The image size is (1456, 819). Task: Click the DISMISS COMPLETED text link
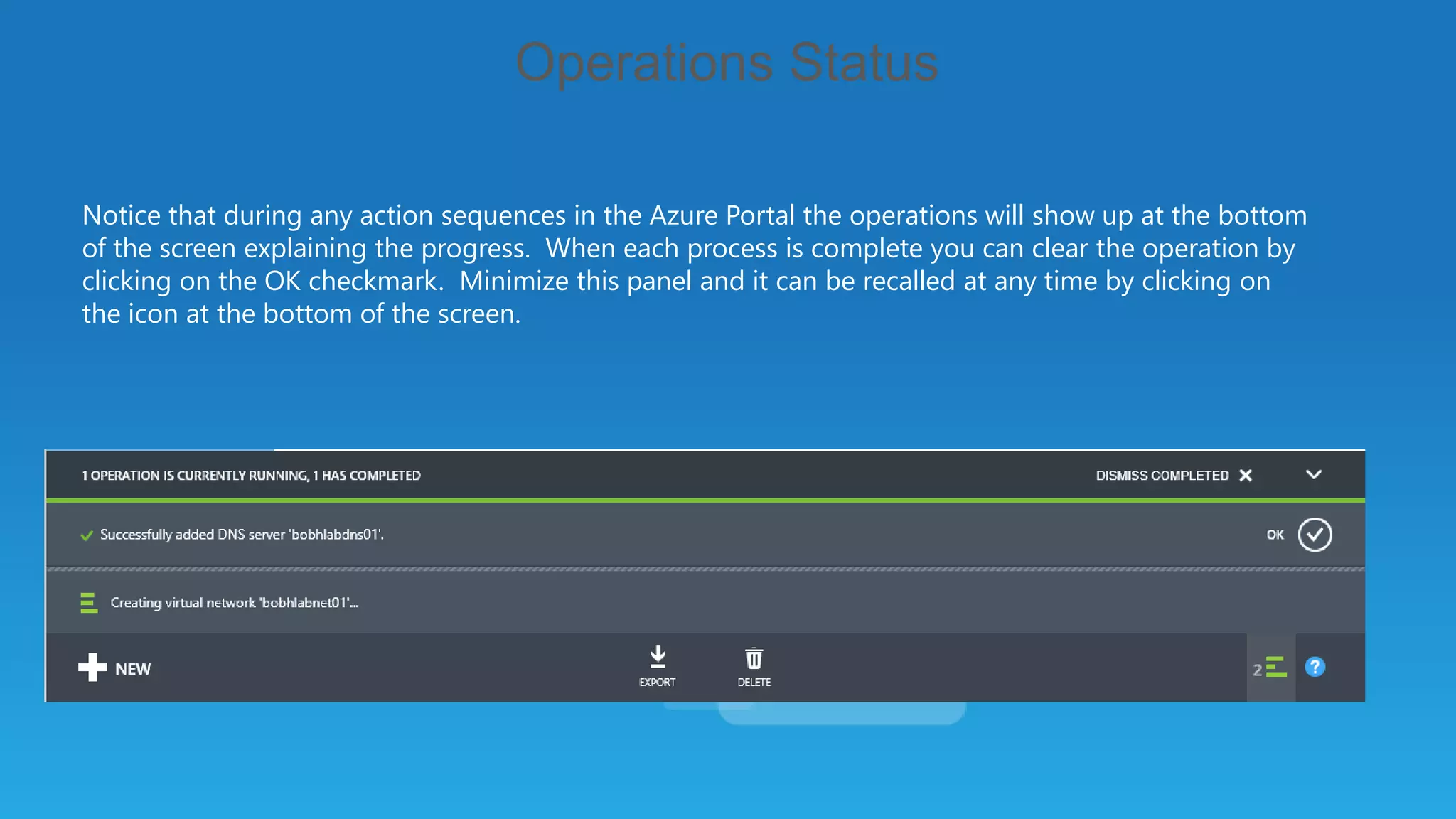[1162, 476]
